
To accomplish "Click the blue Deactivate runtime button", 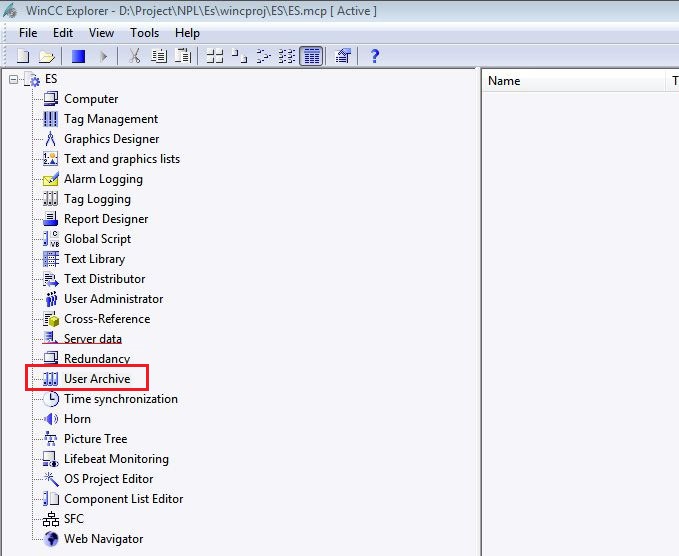I will pos(78,56).
